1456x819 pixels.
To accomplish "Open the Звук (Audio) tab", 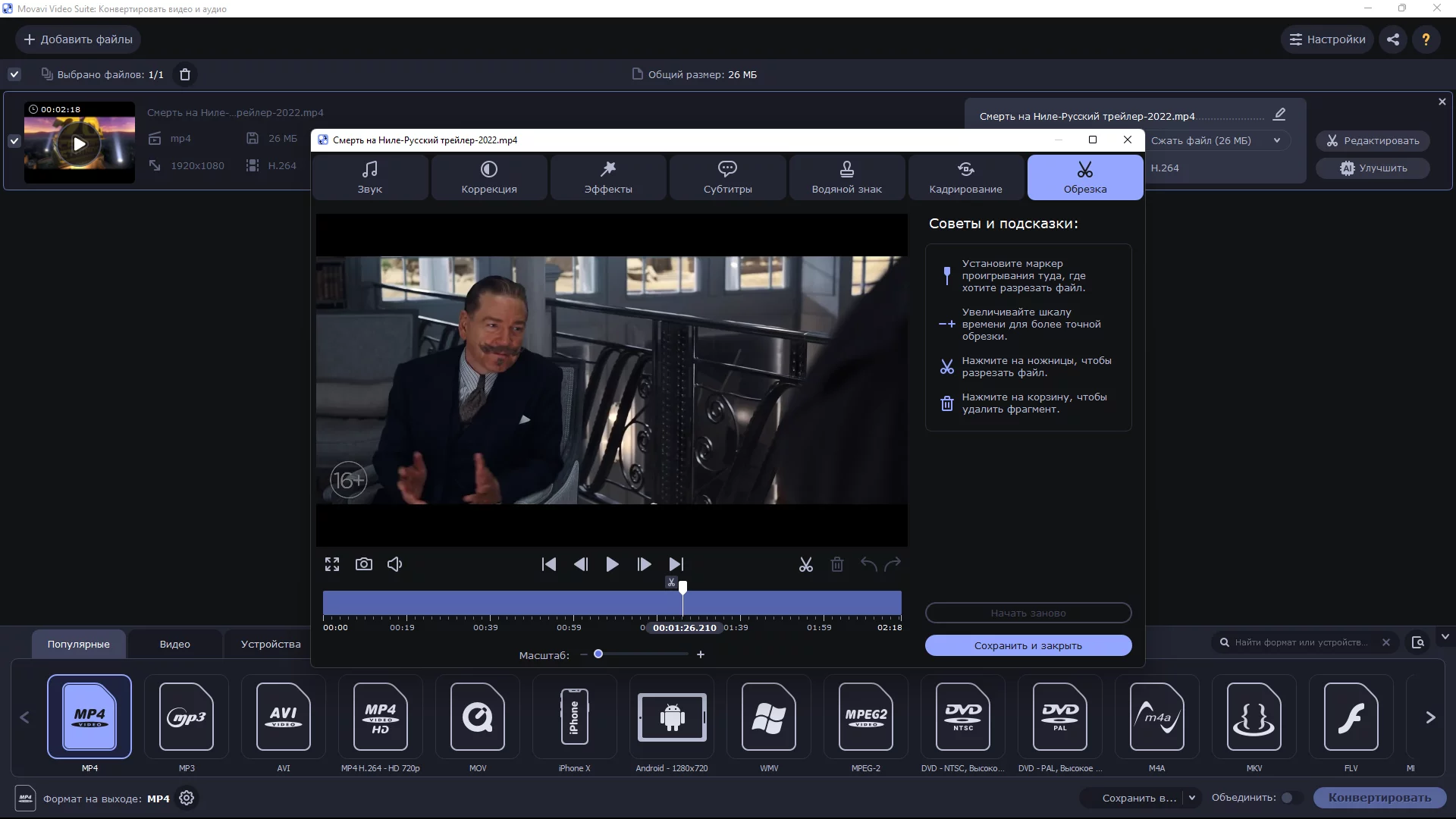I will [x=370, y=177].
